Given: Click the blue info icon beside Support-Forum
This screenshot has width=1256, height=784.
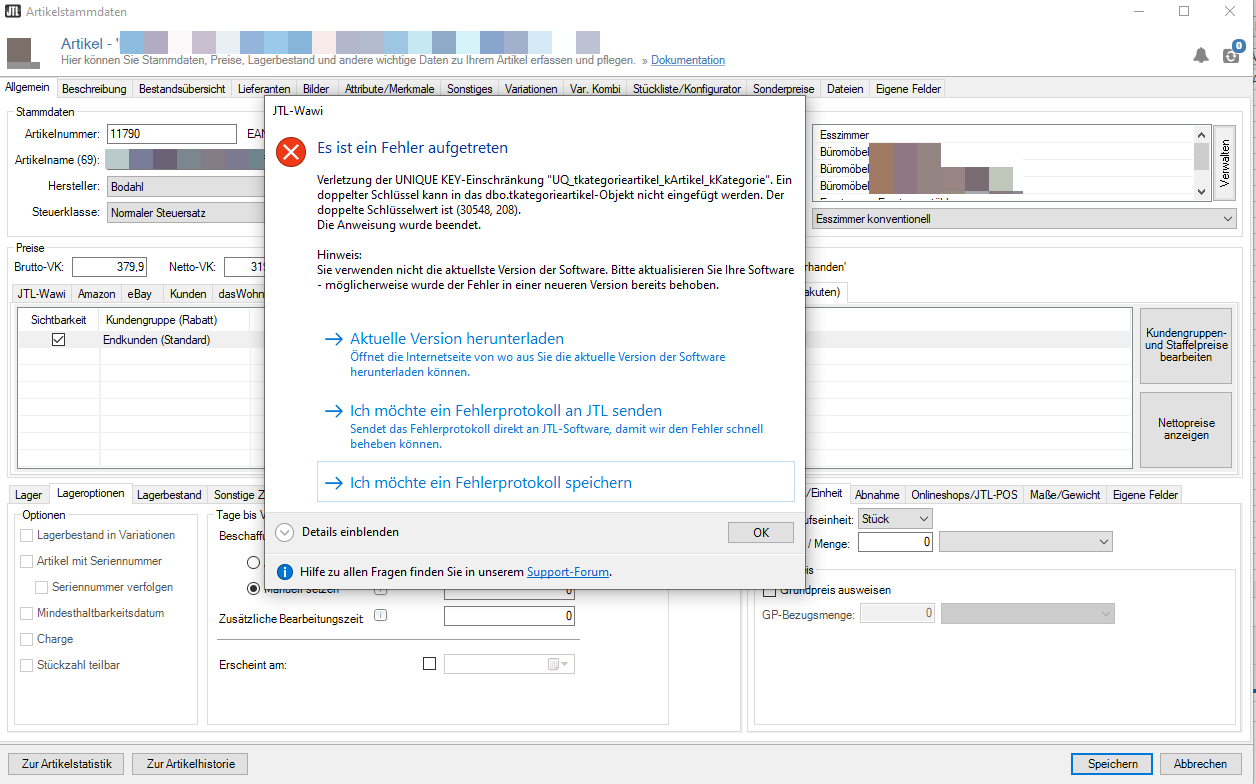Looking at the screenshot, I should pos(284,572).
